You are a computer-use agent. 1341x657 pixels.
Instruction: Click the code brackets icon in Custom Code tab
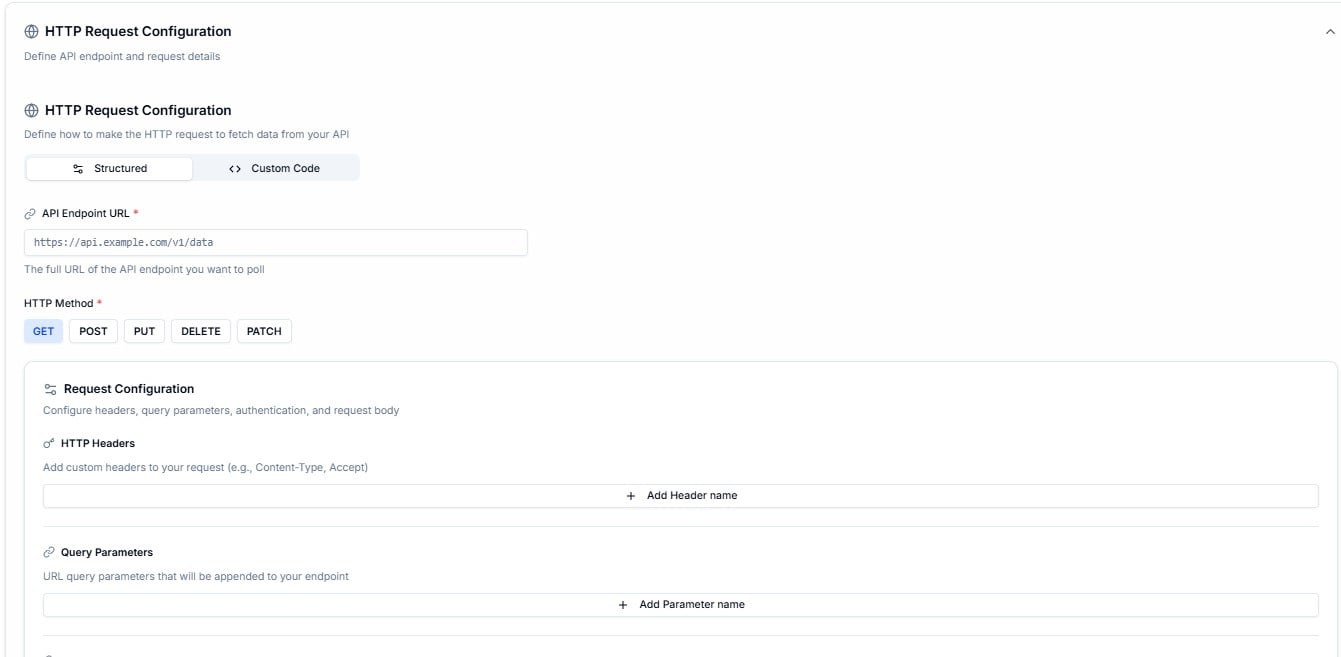click(x=235, y=169)
